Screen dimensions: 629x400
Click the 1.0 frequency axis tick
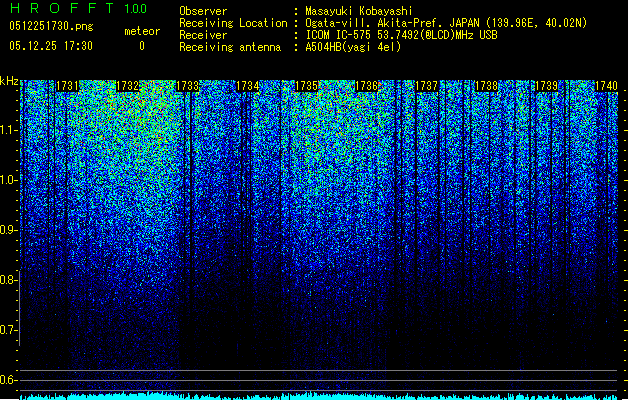9,180
